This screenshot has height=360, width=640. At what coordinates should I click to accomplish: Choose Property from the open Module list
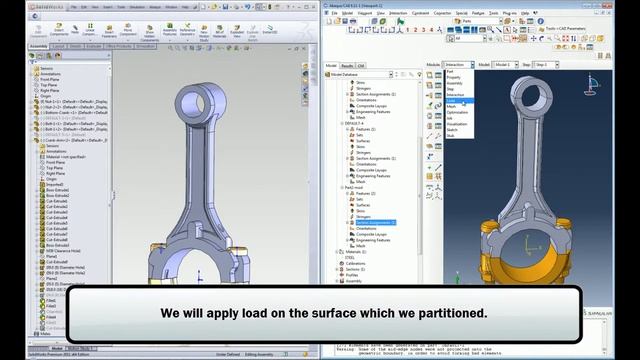click(x=460, y=77)
